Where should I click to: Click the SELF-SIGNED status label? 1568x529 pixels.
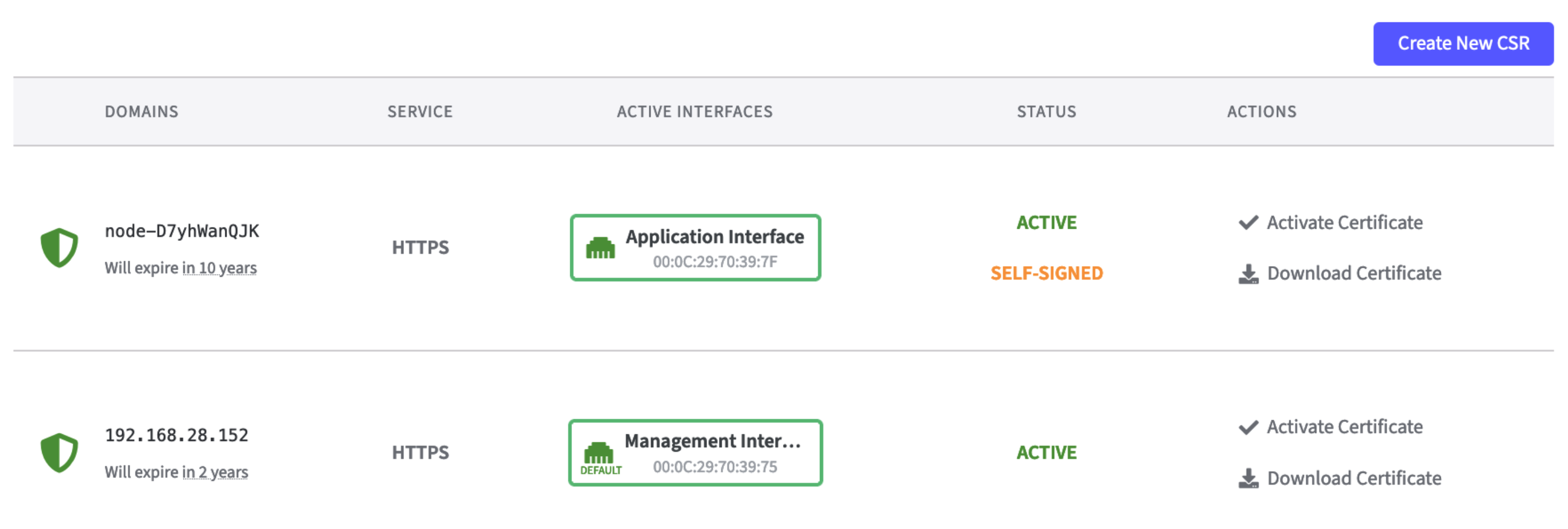pyautogui.click(x=1046, y=273)
